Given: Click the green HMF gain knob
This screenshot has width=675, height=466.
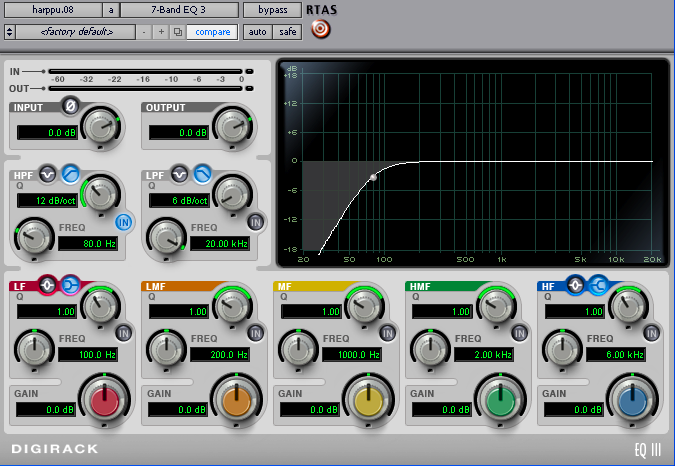Looking at the screenshot, I should coord(500,400).
